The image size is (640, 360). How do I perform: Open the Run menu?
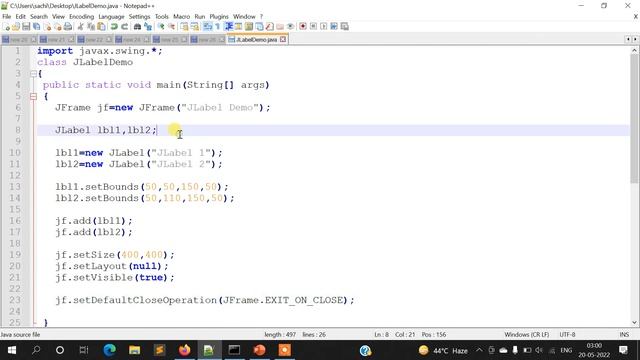pyautogui.click(x=200, y=16)
